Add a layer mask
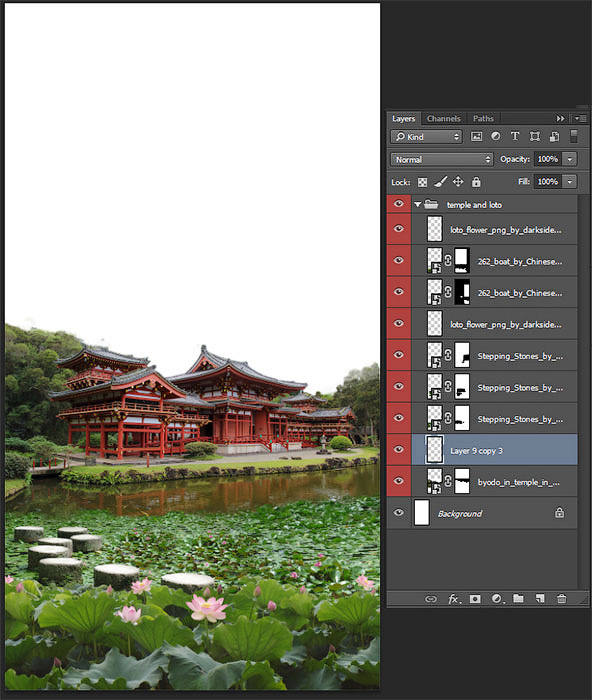 (475, 599)
